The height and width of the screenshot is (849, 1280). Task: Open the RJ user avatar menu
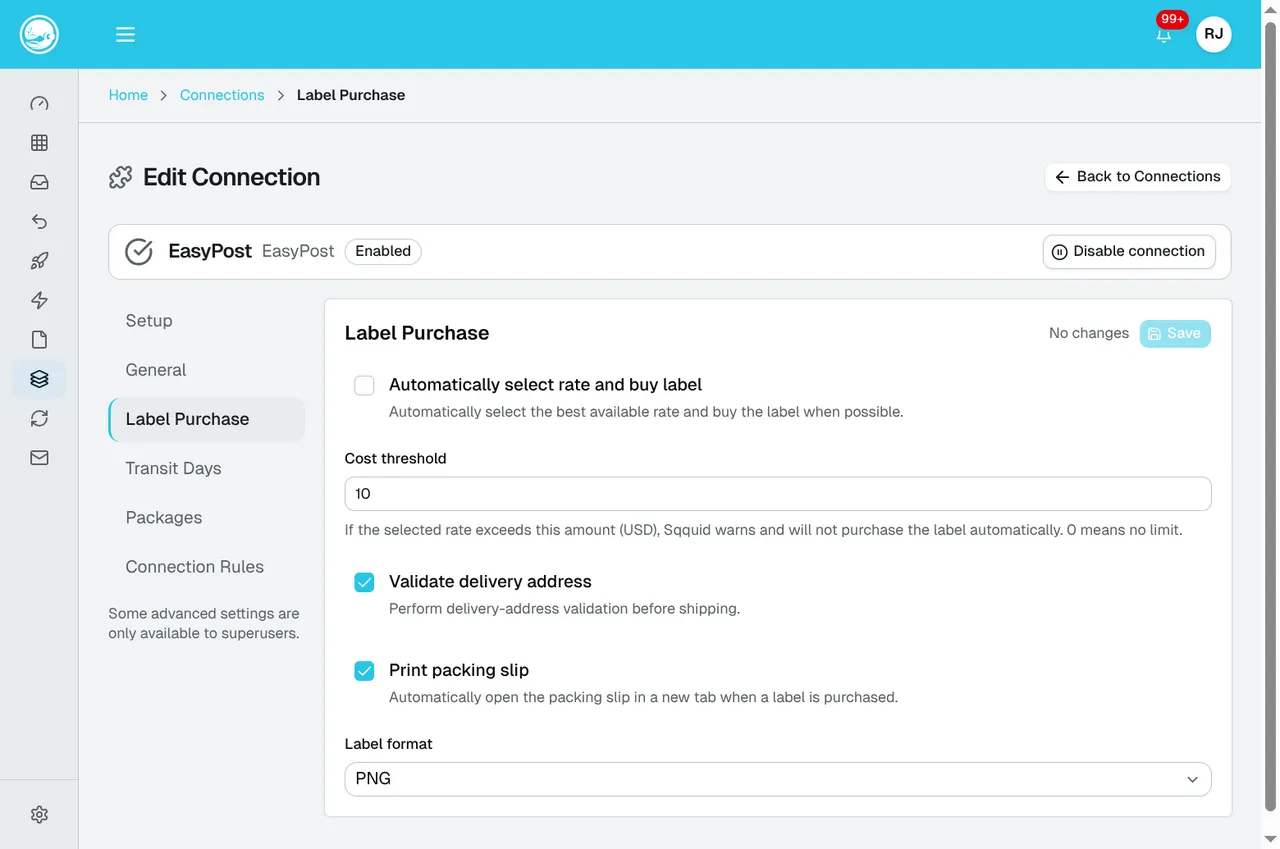point(1214,34)
